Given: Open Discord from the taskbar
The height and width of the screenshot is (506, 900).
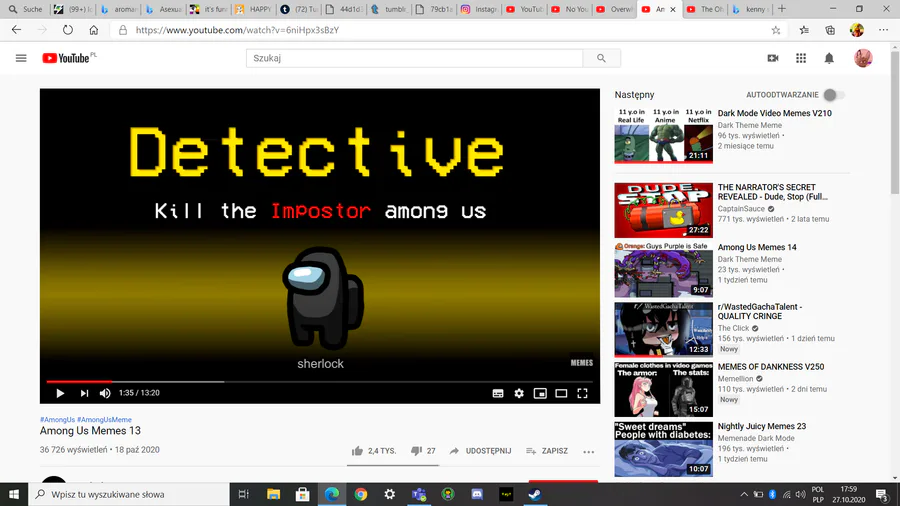Looking at the screenshot, I should coord(476,494).
